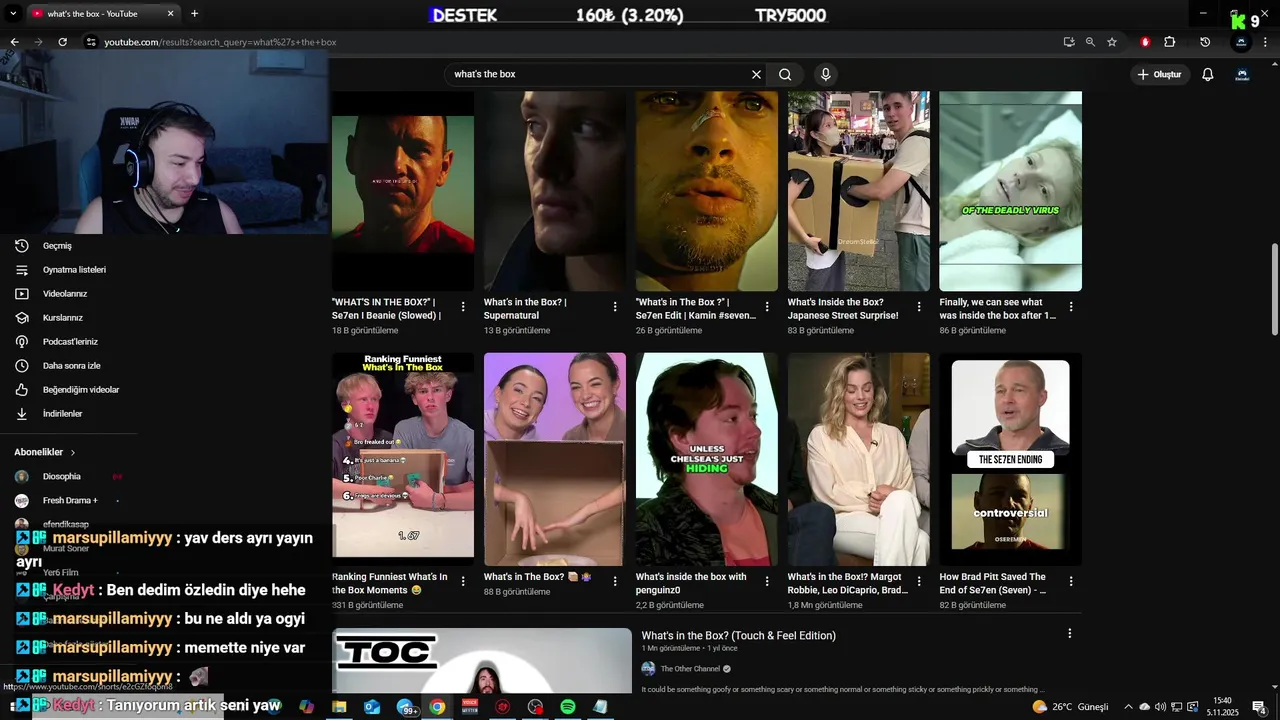Open Kurslarınız in sidebar
Viewport: 1280px width, 720px height.
pyautogui.click(x=64, y=318)
